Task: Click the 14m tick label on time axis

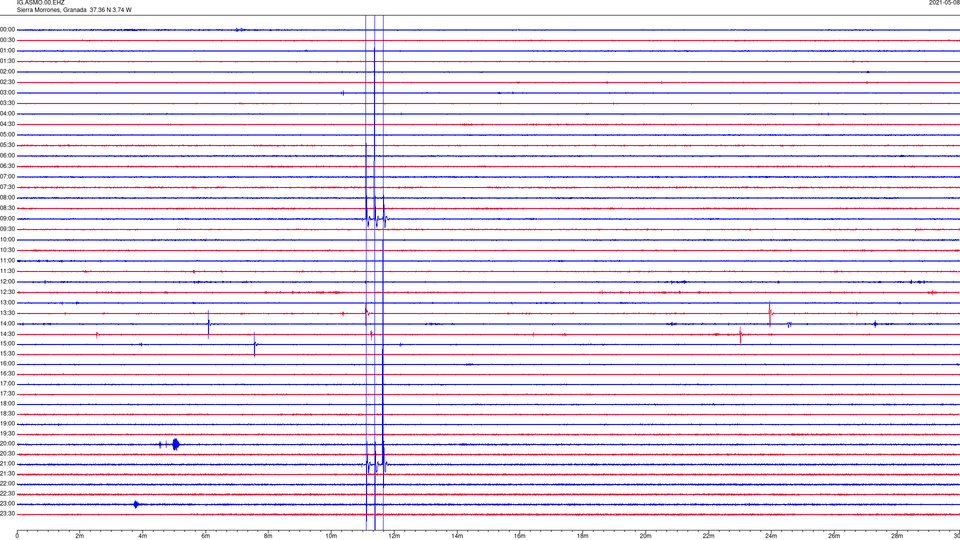Action: point(457,536)
